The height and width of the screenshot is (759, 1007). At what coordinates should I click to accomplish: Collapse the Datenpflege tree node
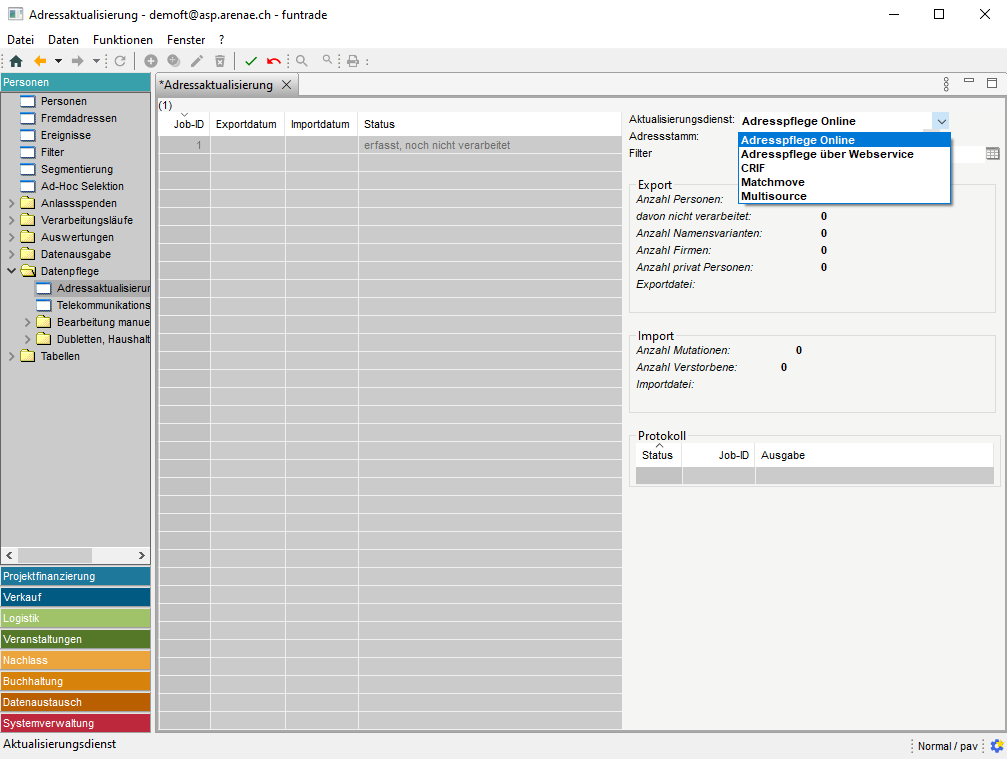[x=12, y=271]
